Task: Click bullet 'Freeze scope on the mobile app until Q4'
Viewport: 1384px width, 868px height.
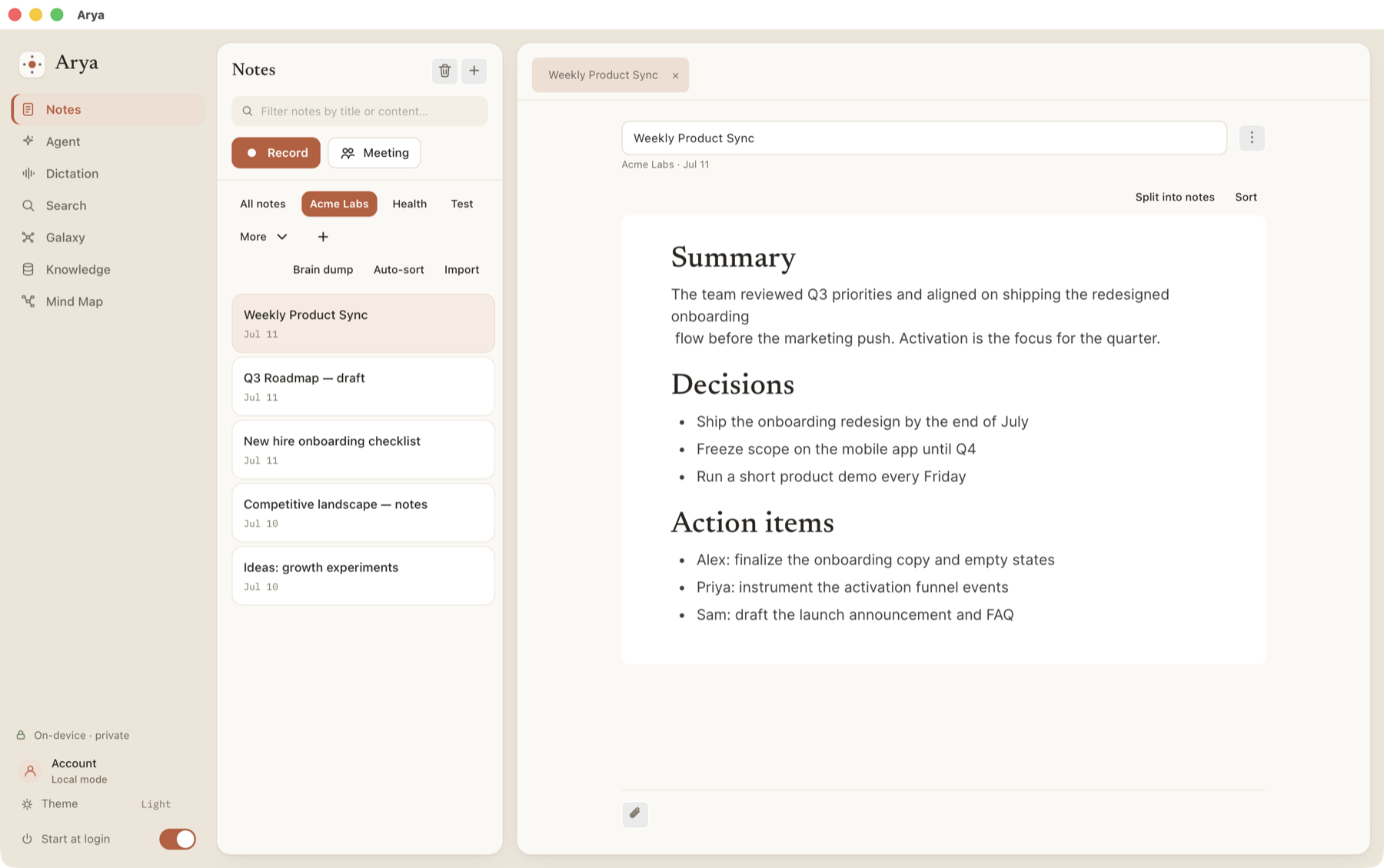Action: point(836,449)
